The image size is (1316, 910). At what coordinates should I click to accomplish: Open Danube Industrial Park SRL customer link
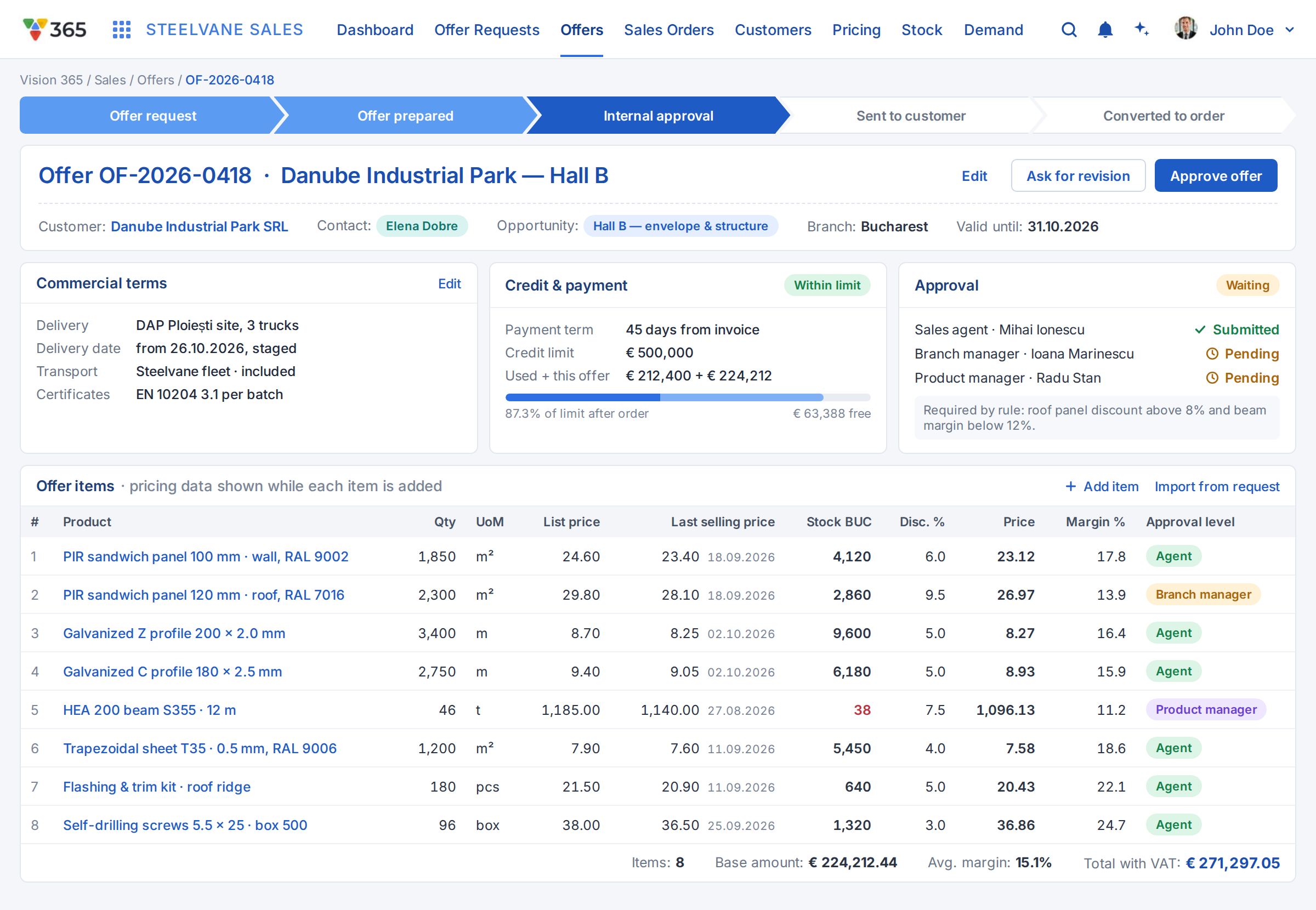199,226
